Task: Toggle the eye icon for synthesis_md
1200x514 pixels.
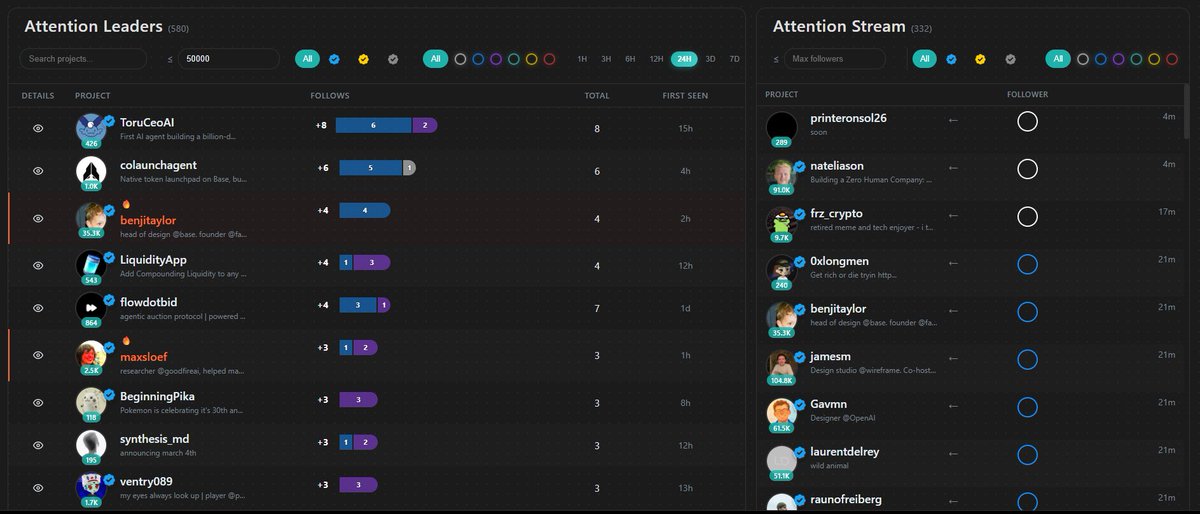Action: [38, 446]
